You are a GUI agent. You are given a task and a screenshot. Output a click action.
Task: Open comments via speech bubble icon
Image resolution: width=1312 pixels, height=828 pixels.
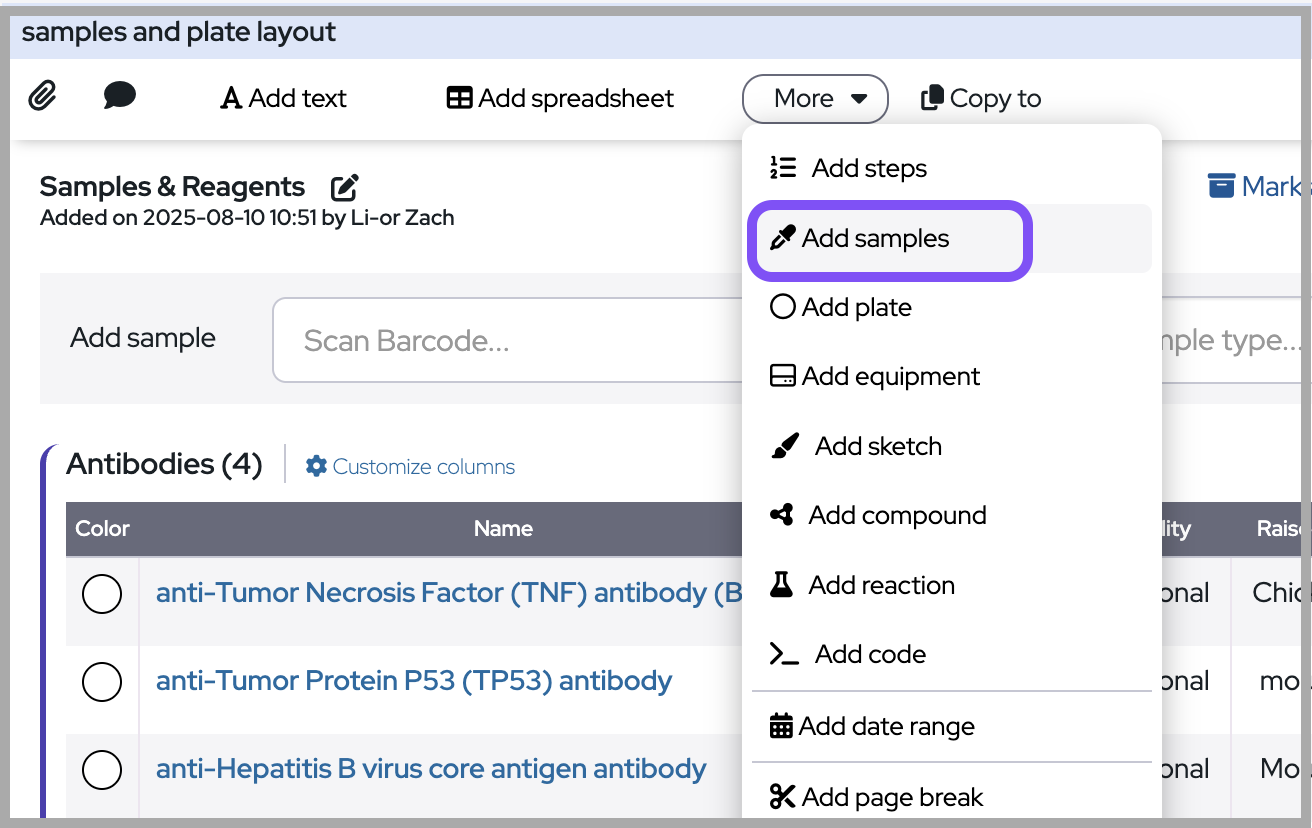(x=120, y=96)
